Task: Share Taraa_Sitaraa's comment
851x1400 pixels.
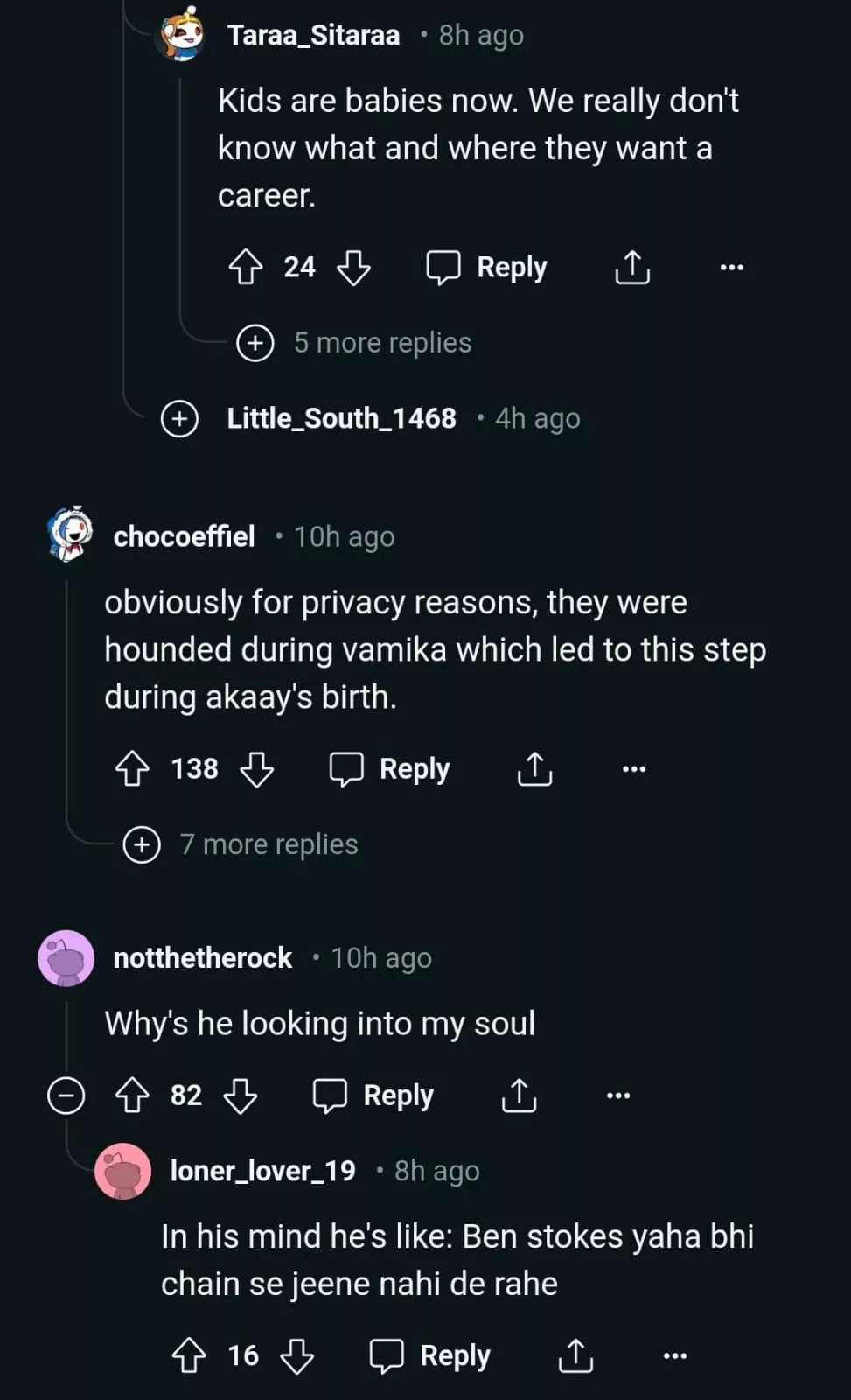Action: (632, 267)
